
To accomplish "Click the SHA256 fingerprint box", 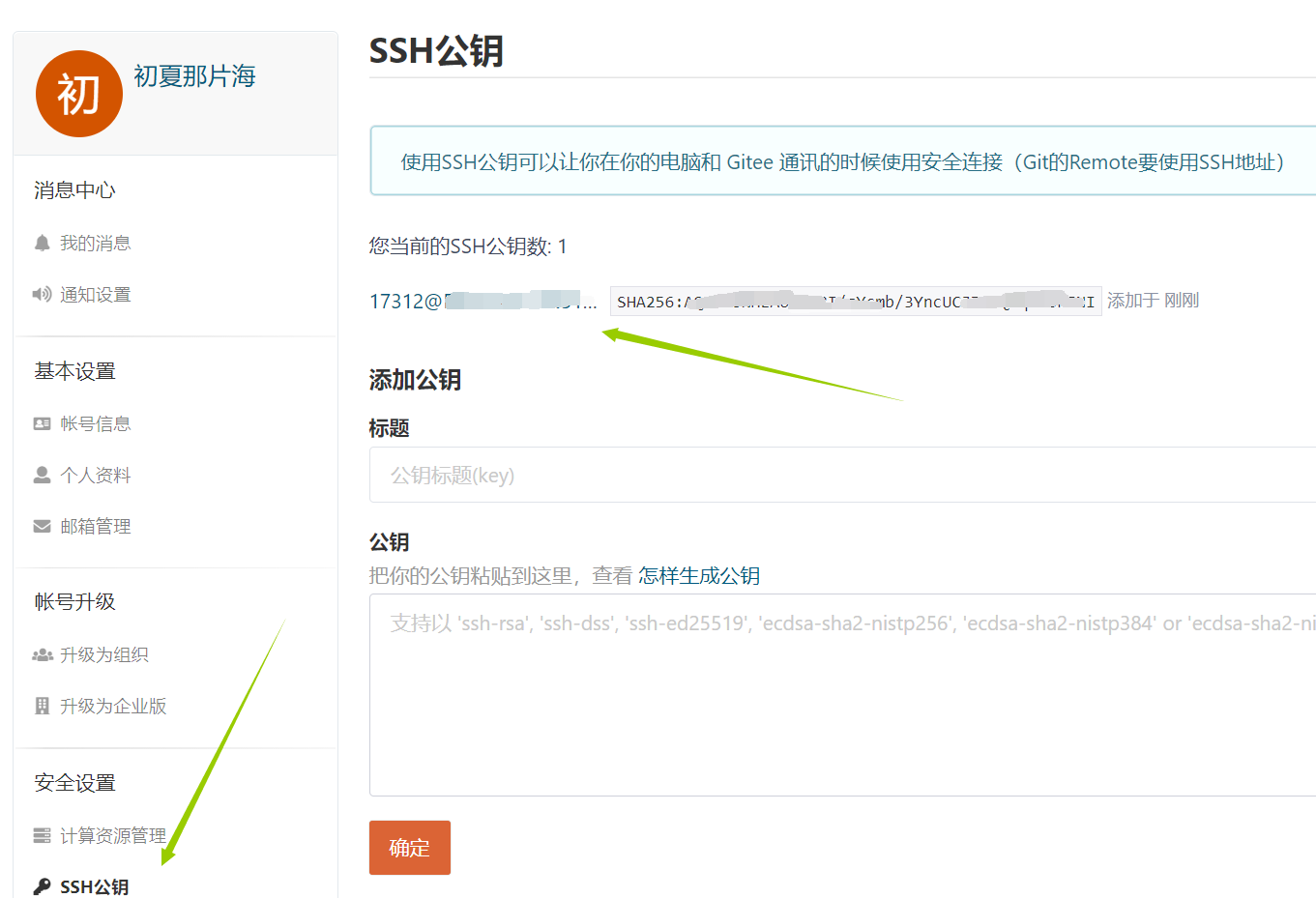I will coord(856,302).
